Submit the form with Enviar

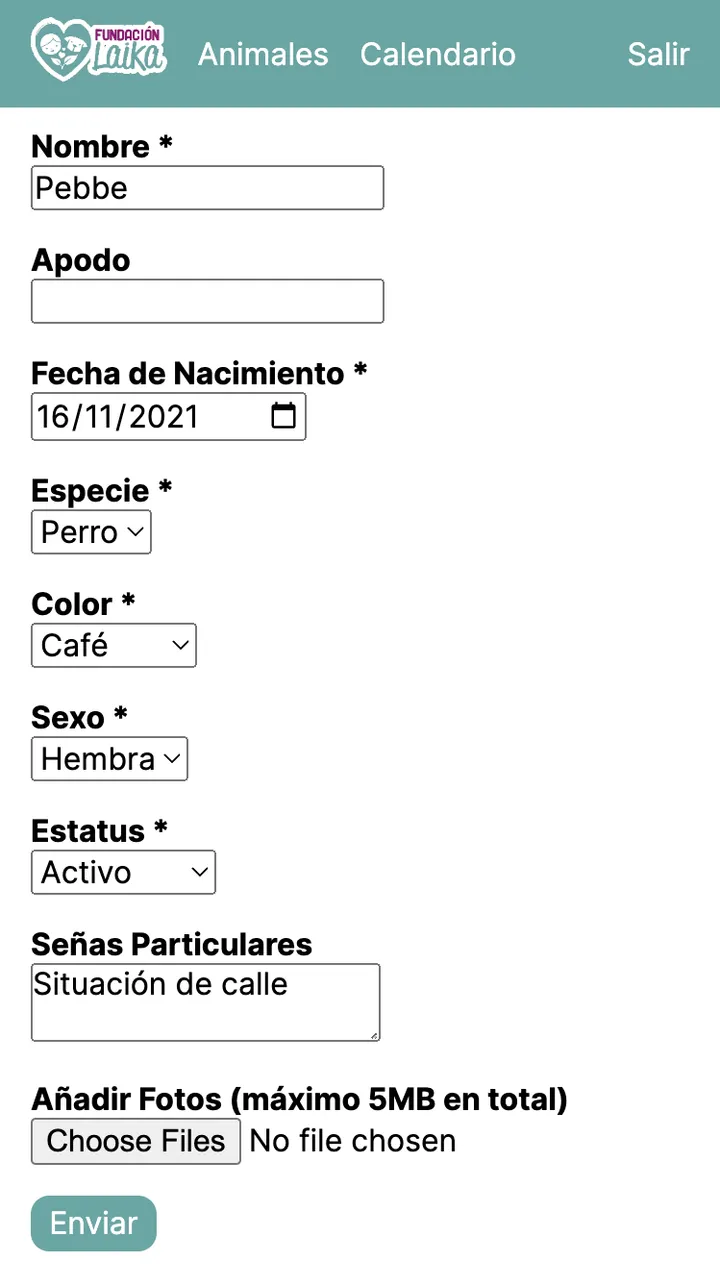pos(94,1223)
